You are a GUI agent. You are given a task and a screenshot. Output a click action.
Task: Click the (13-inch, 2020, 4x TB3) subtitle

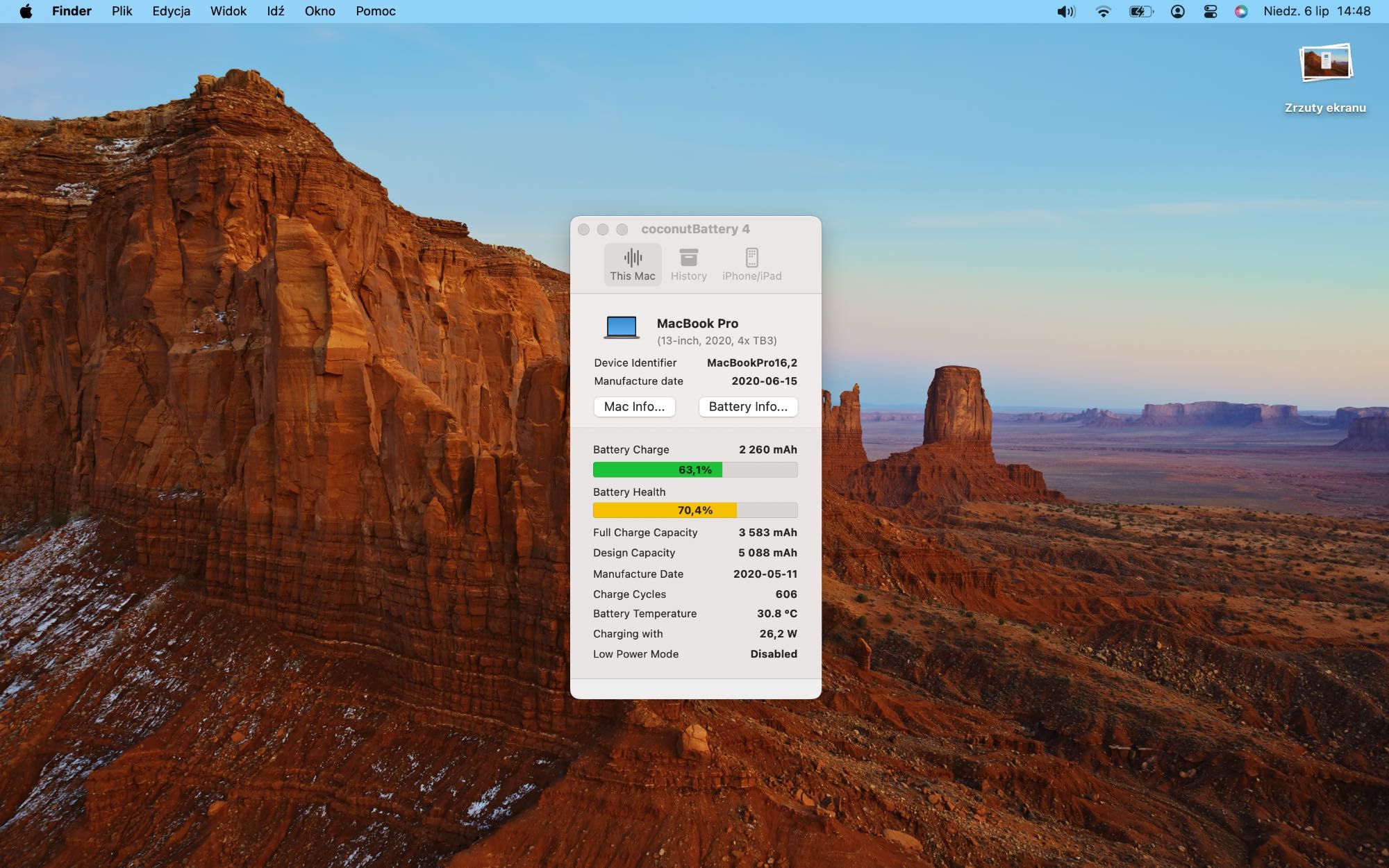coord(717,341)
